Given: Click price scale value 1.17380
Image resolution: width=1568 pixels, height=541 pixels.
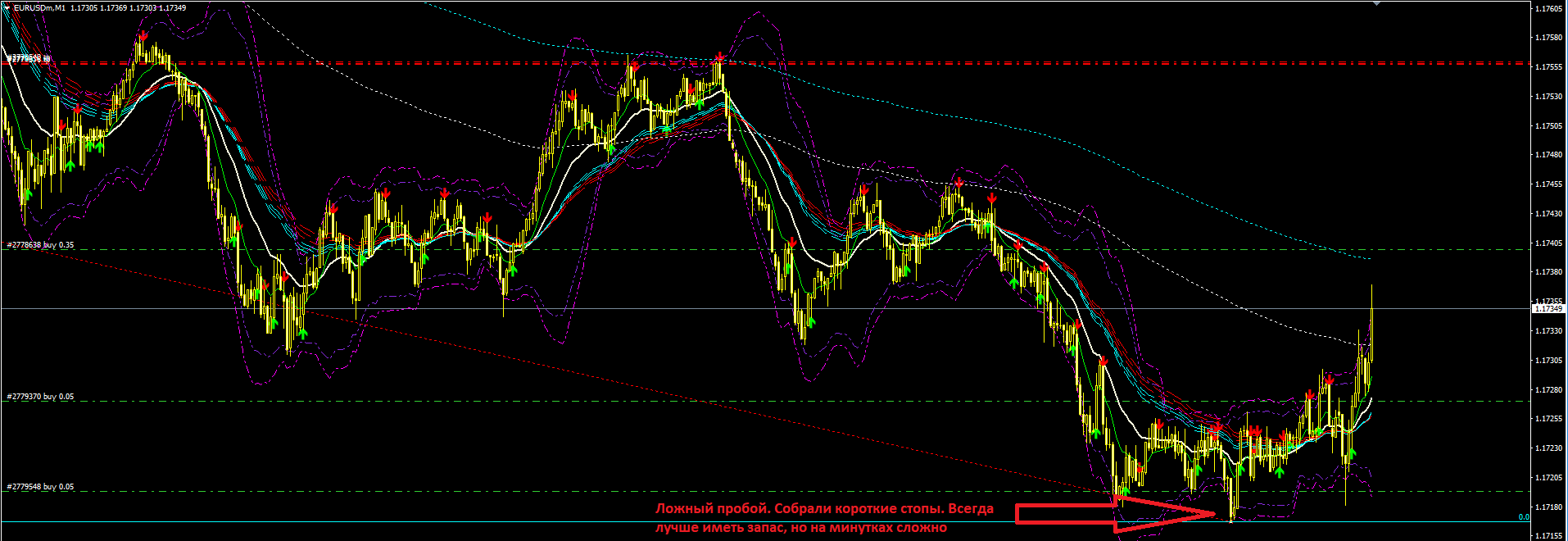Looking at the screenshot, I should tap(1550, 272).
